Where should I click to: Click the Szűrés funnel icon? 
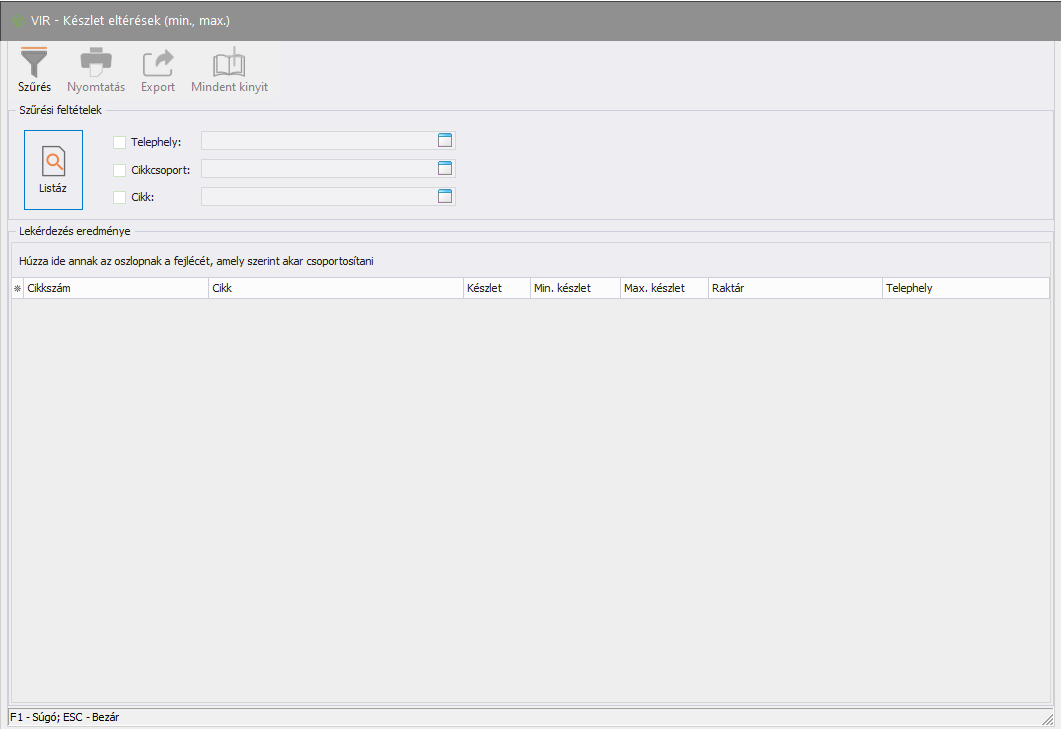[34, 62]
